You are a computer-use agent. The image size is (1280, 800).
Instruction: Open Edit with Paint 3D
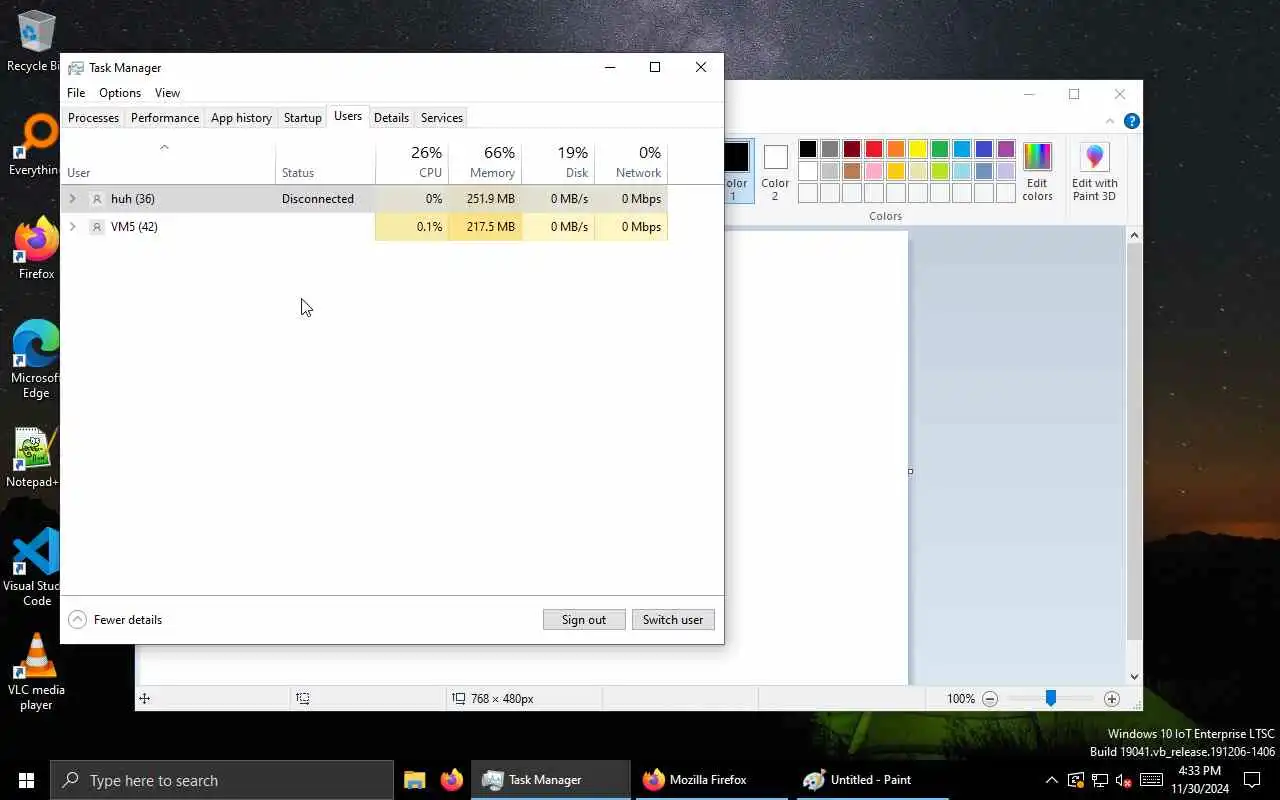click(1094, 171)
